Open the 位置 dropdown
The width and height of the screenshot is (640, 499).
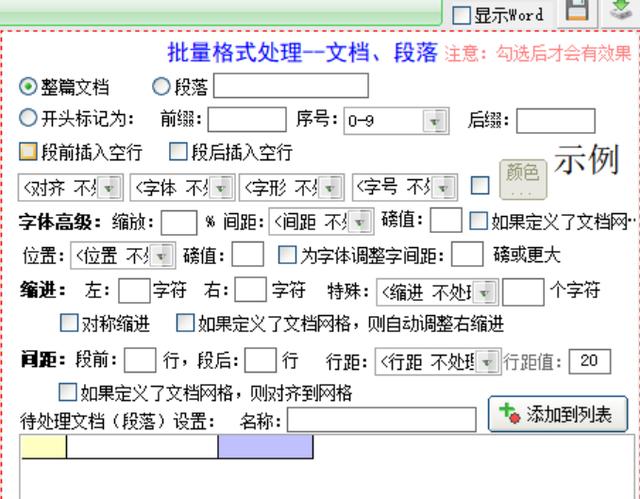click(123, 255)
